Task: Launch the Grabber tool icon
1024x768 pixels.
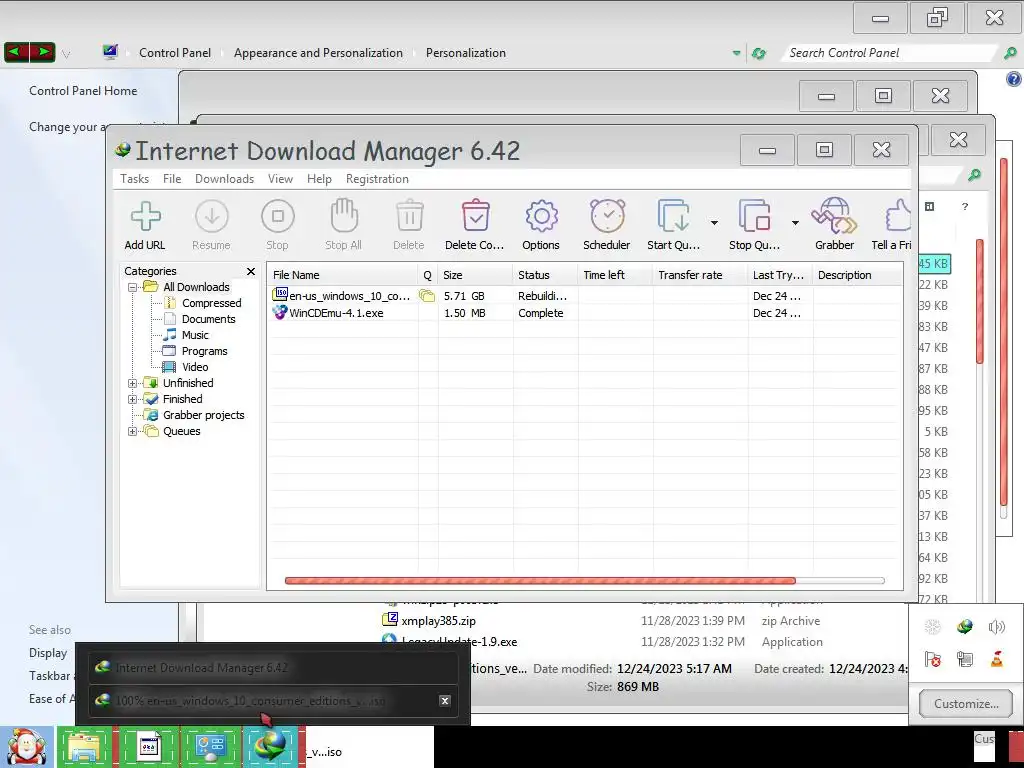Action: [834, 216]
